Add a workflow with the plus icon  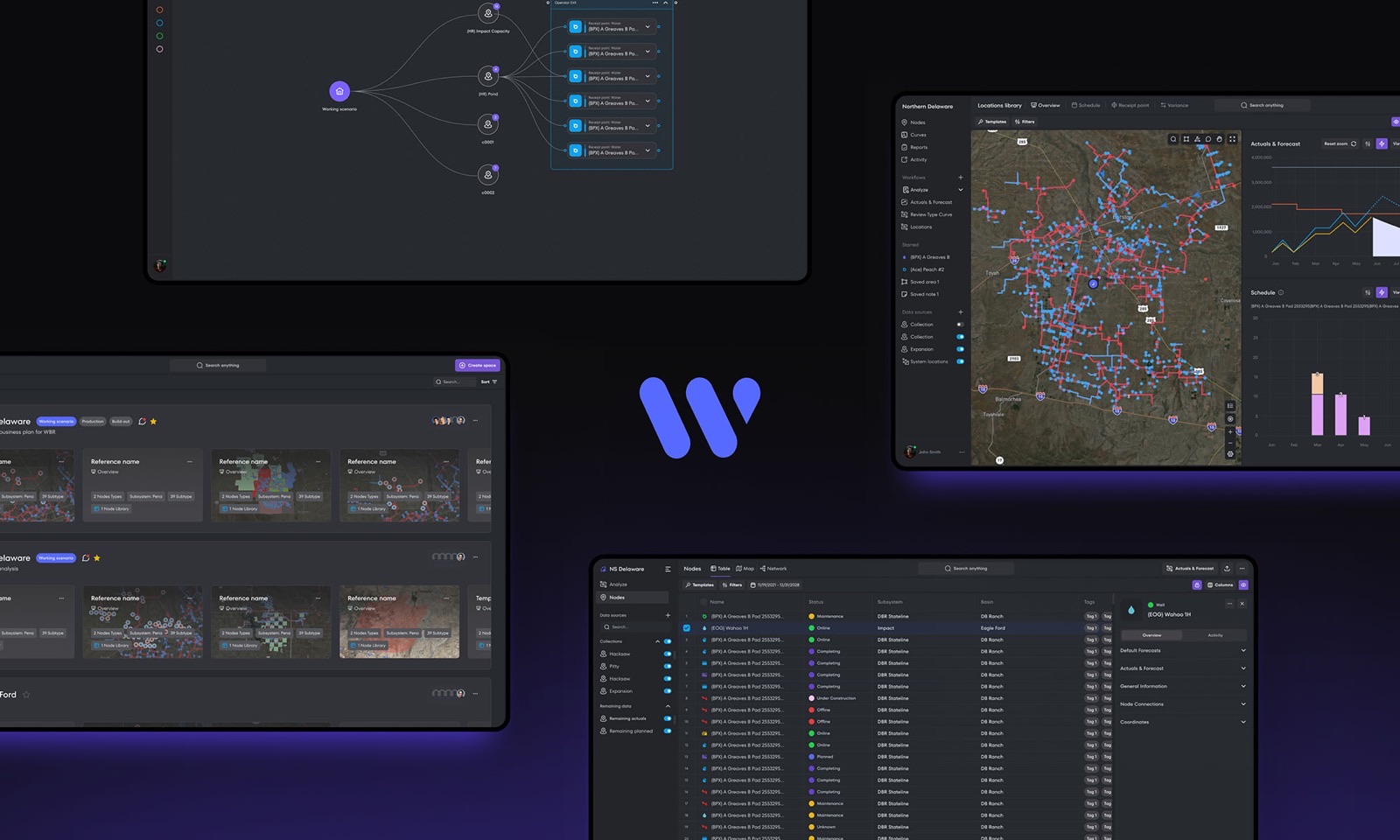(960, 178)
